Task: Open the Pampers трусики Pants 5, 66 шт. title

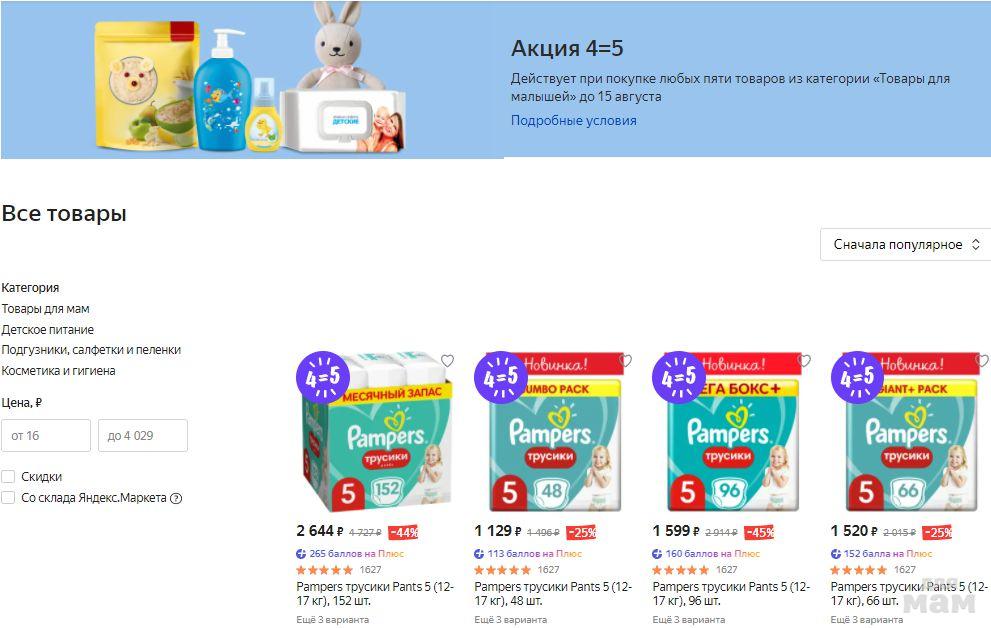Action: (x=908, y=593)
